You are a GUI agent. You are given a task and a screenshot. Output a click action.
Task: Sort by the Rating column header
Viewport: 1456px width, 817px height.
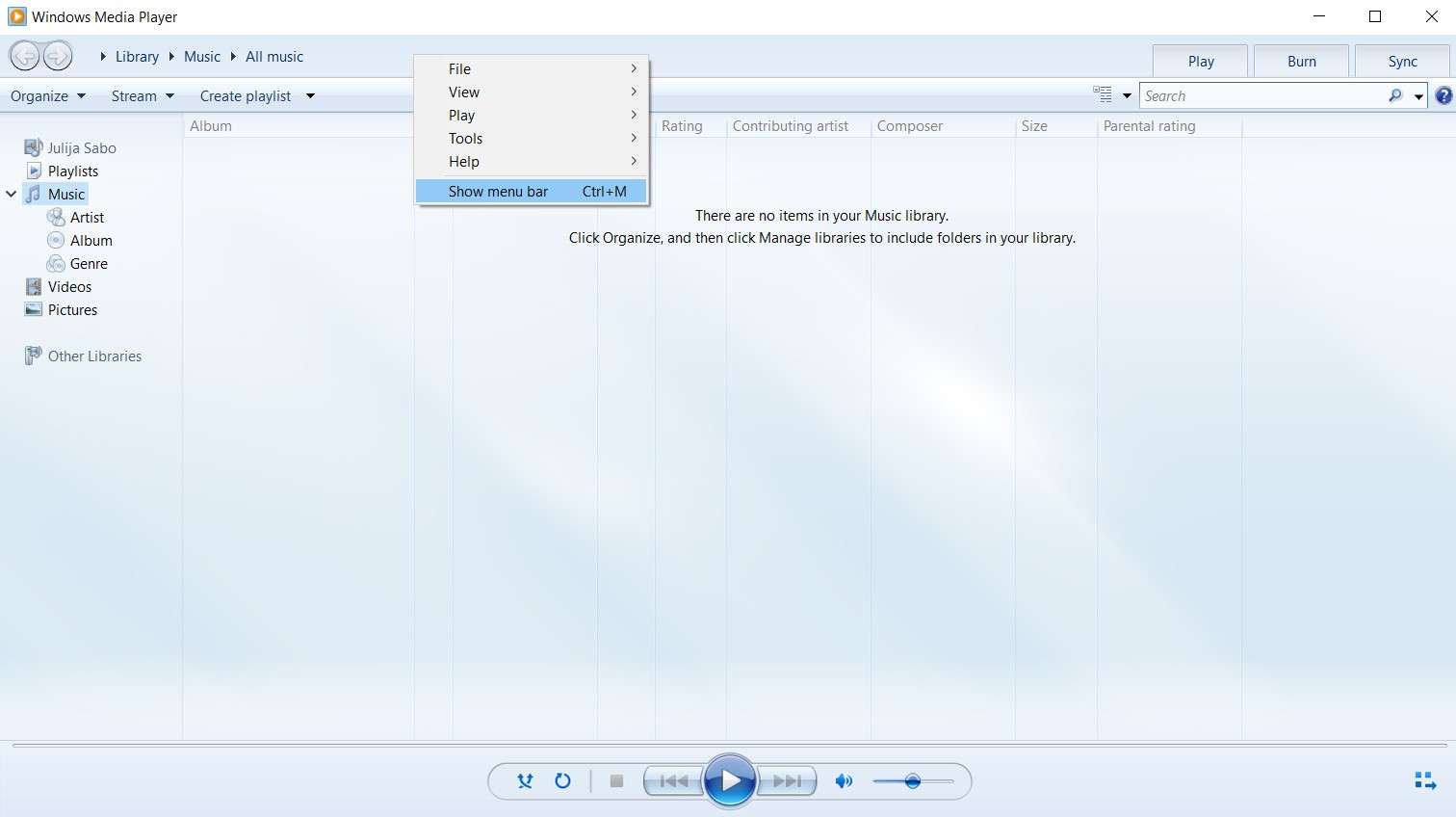coord(689,126)
